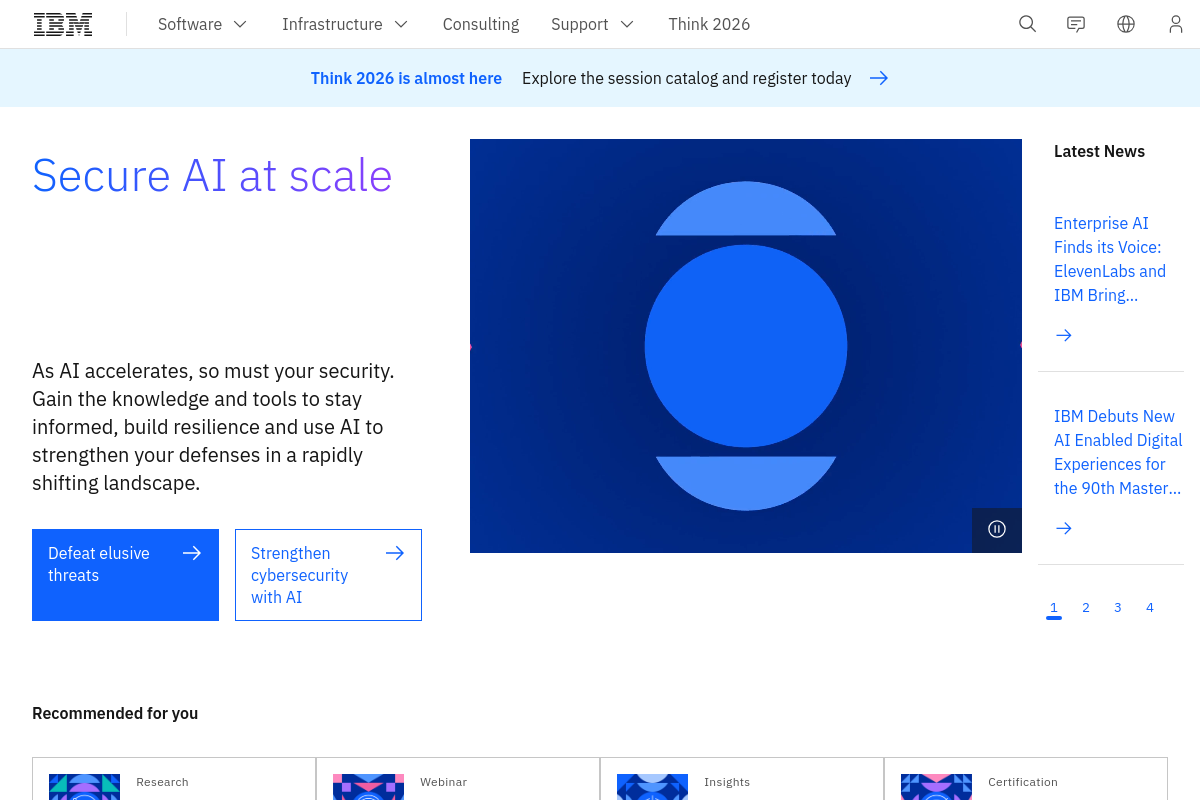Click the globe region selector icon
This screenshot has height=800, width=1200.
pyautogui.click(x=1126, y=24)
